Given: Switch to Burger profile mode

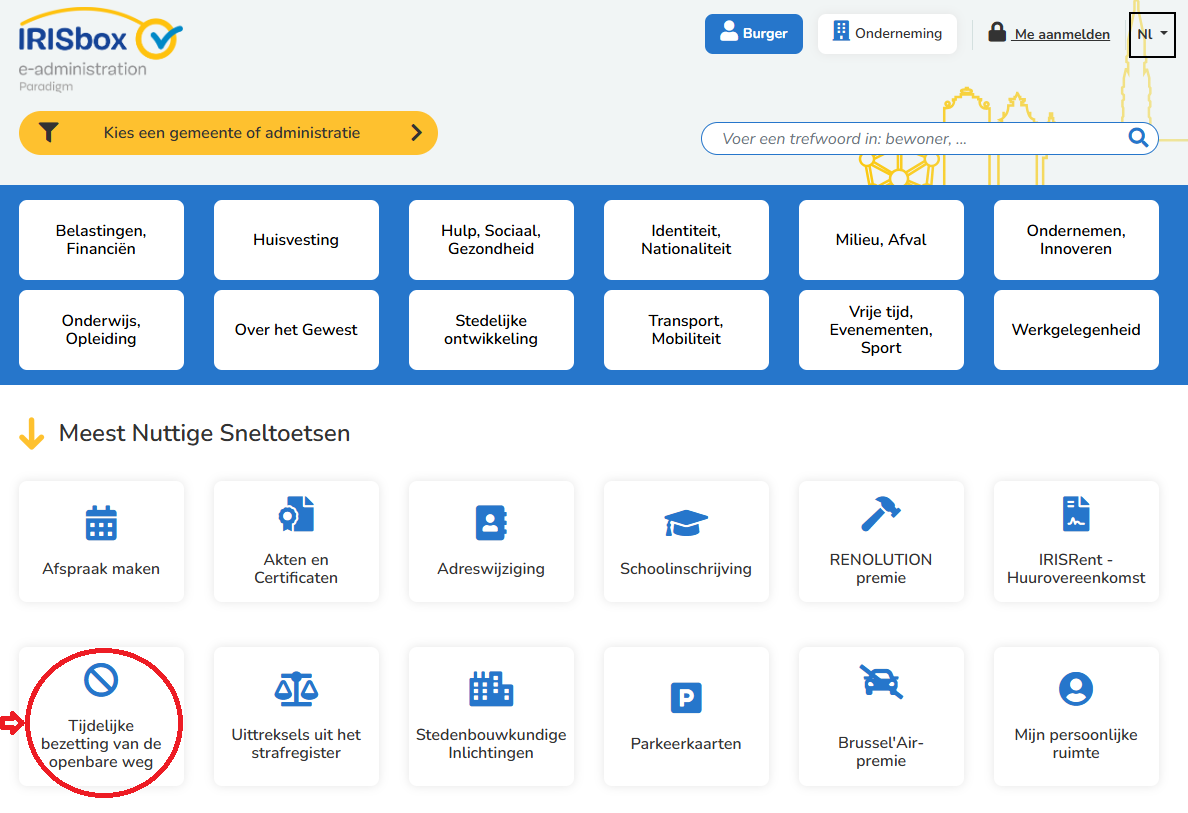Looking at the screenshot, I should tap(754, 34).
